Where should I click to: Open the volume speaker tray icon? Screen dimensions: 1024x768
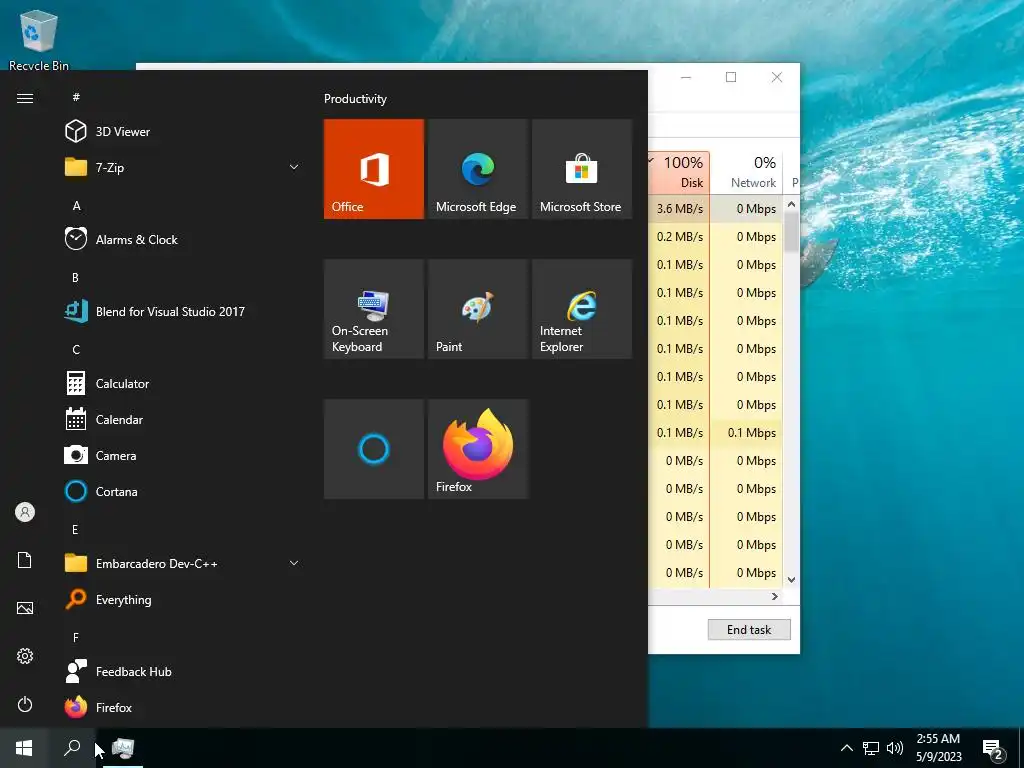point(895,748)
